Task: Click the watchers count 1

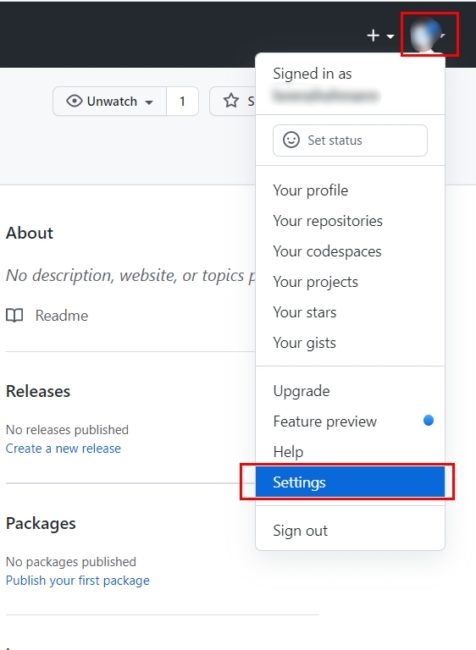Action: click(182, 101)
